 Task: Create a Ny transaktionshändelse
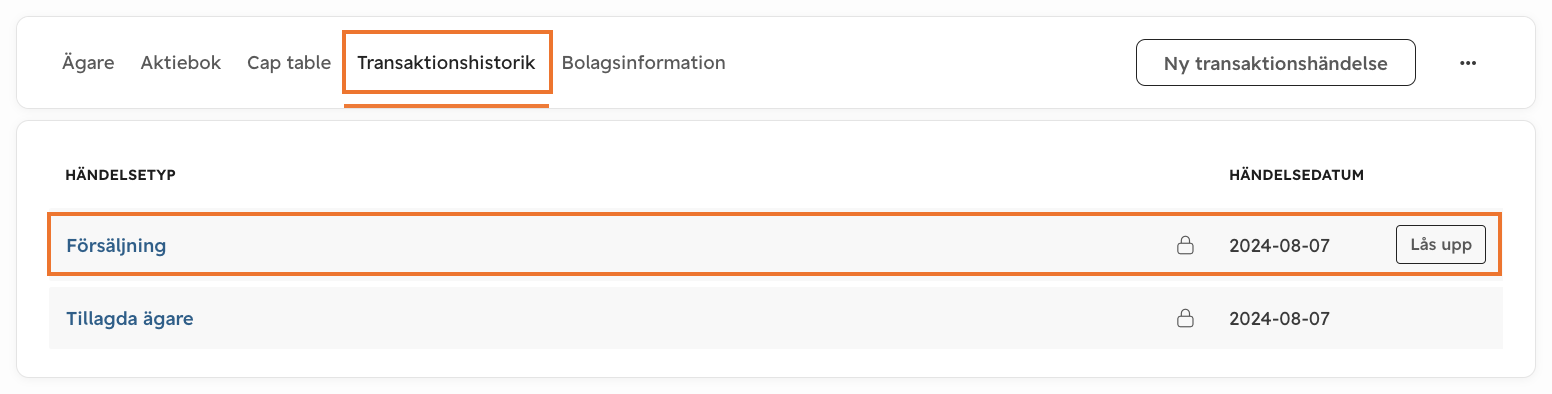1275,63
